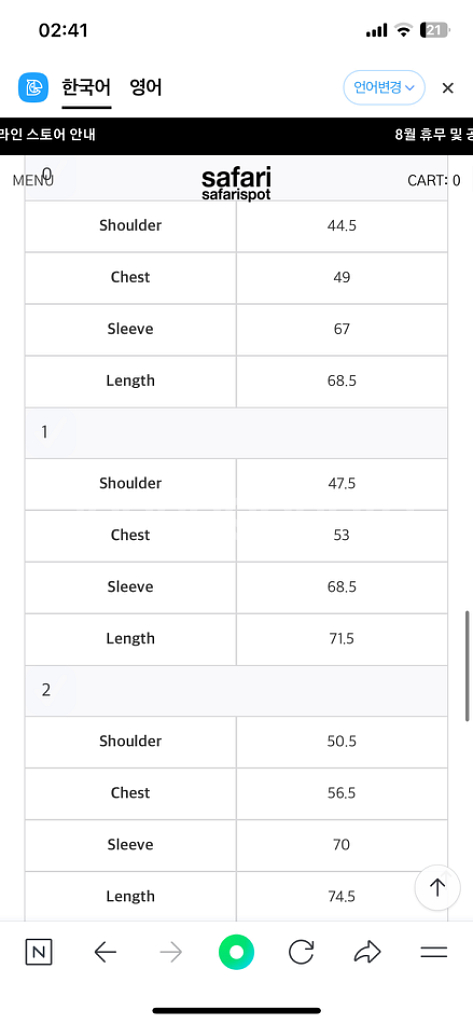473x1024 pixels.
Task: Open the MENU link
Action: pyautogui.click(x=33, y=181)
